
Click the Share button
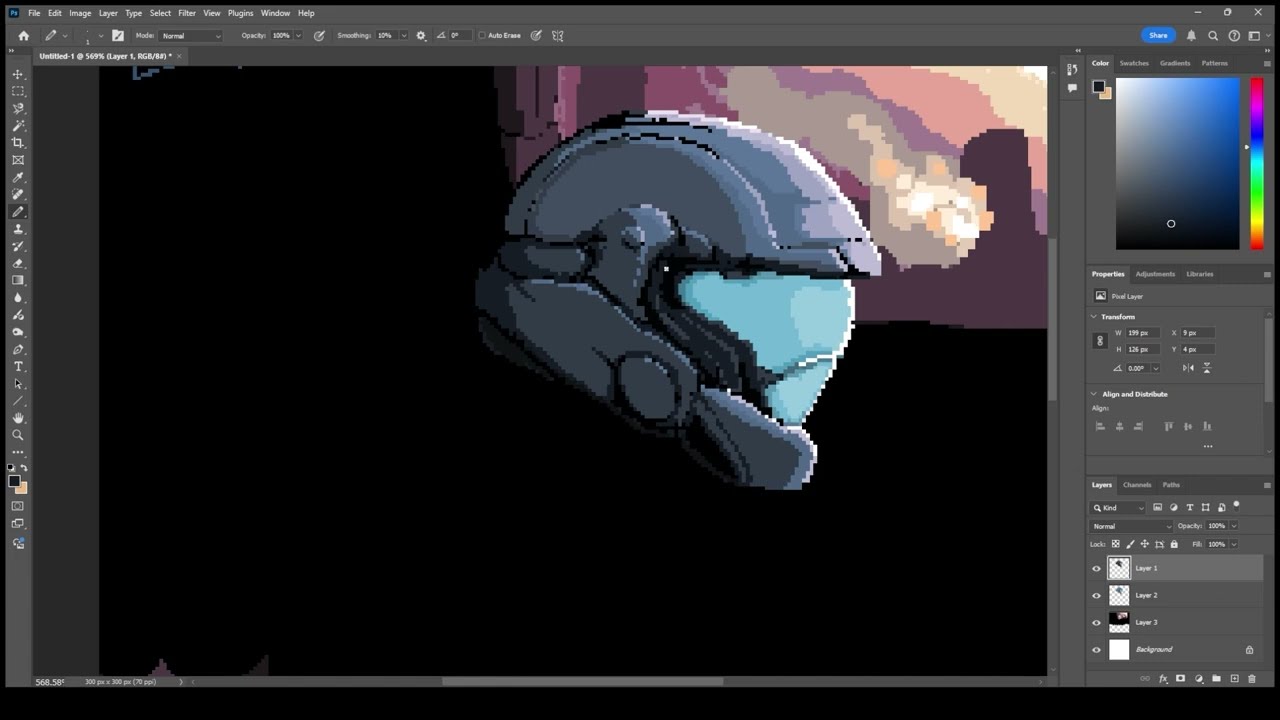1158,35
